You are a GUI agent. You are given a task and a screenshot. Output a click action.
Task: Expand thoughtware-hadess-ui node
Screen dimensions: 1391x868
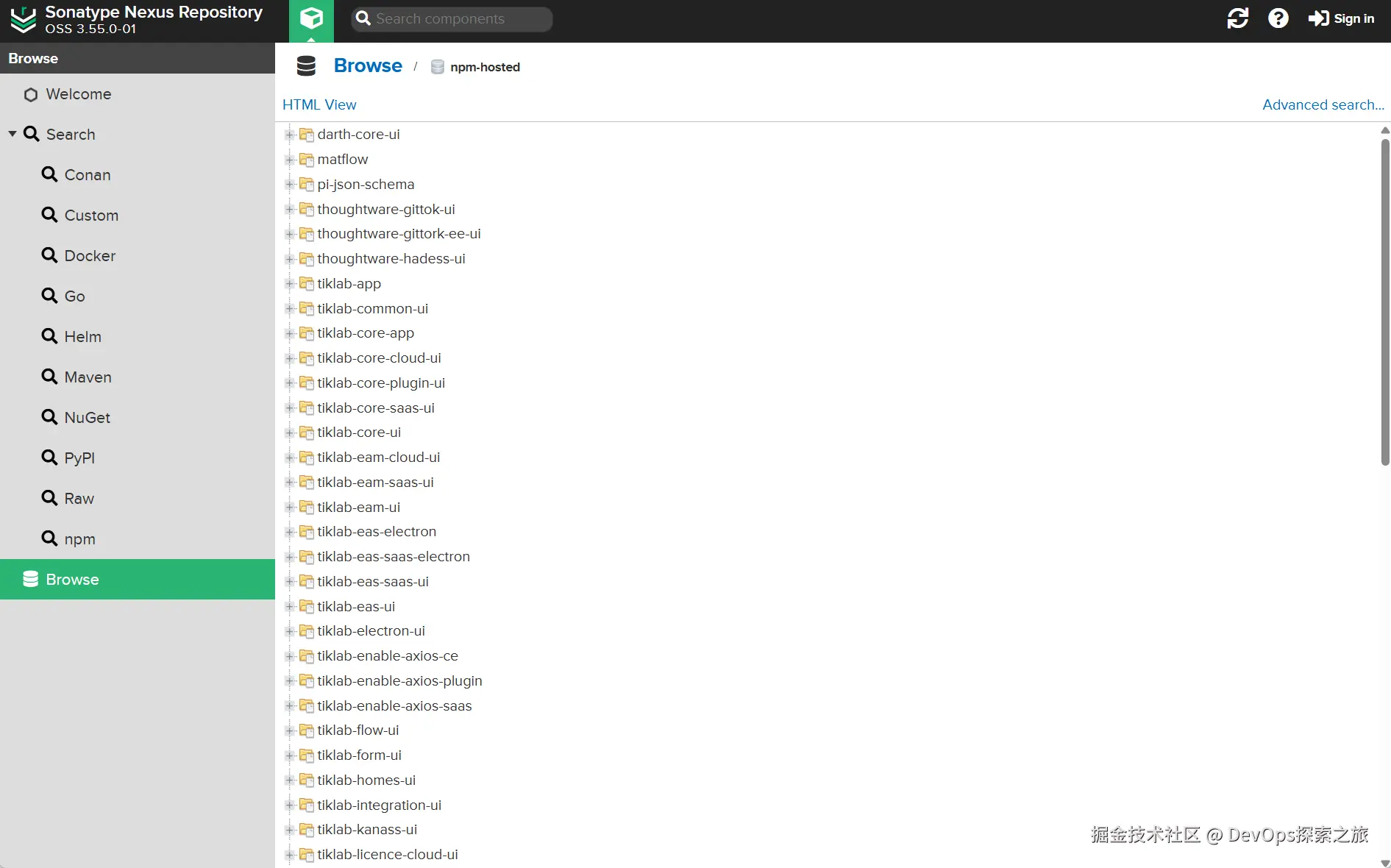(290, 259)
